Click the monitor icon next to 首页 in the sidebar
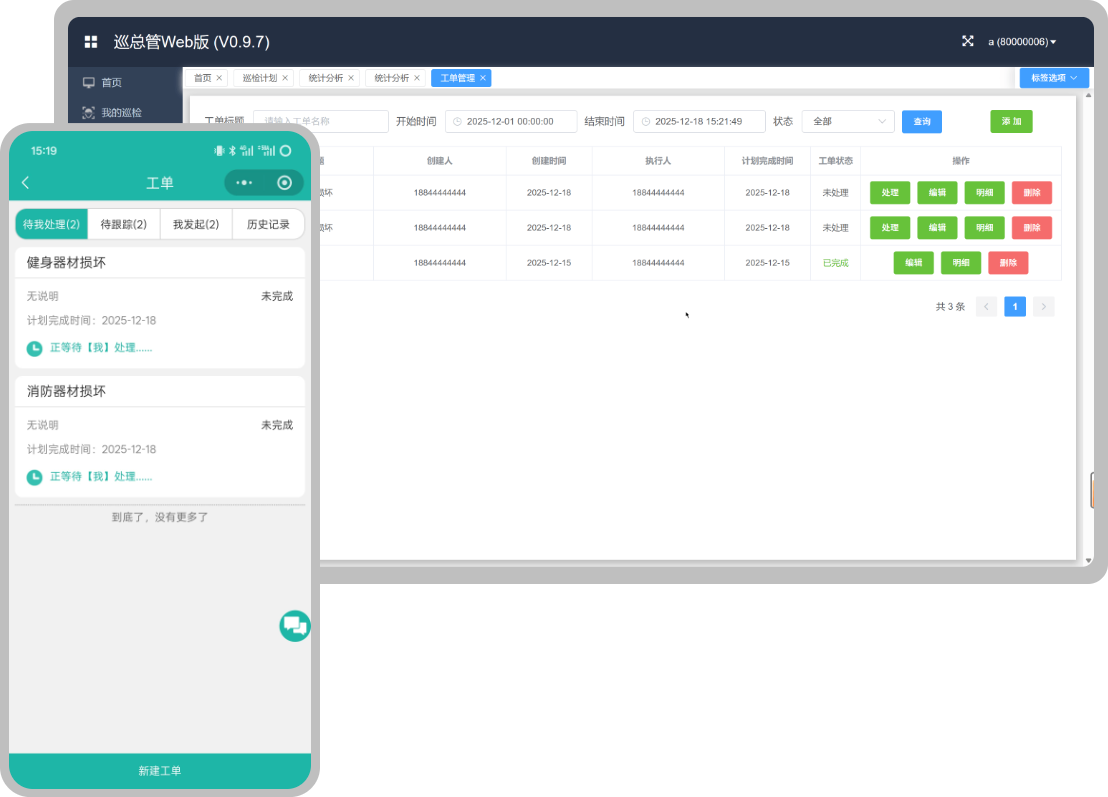 [89, 83]
